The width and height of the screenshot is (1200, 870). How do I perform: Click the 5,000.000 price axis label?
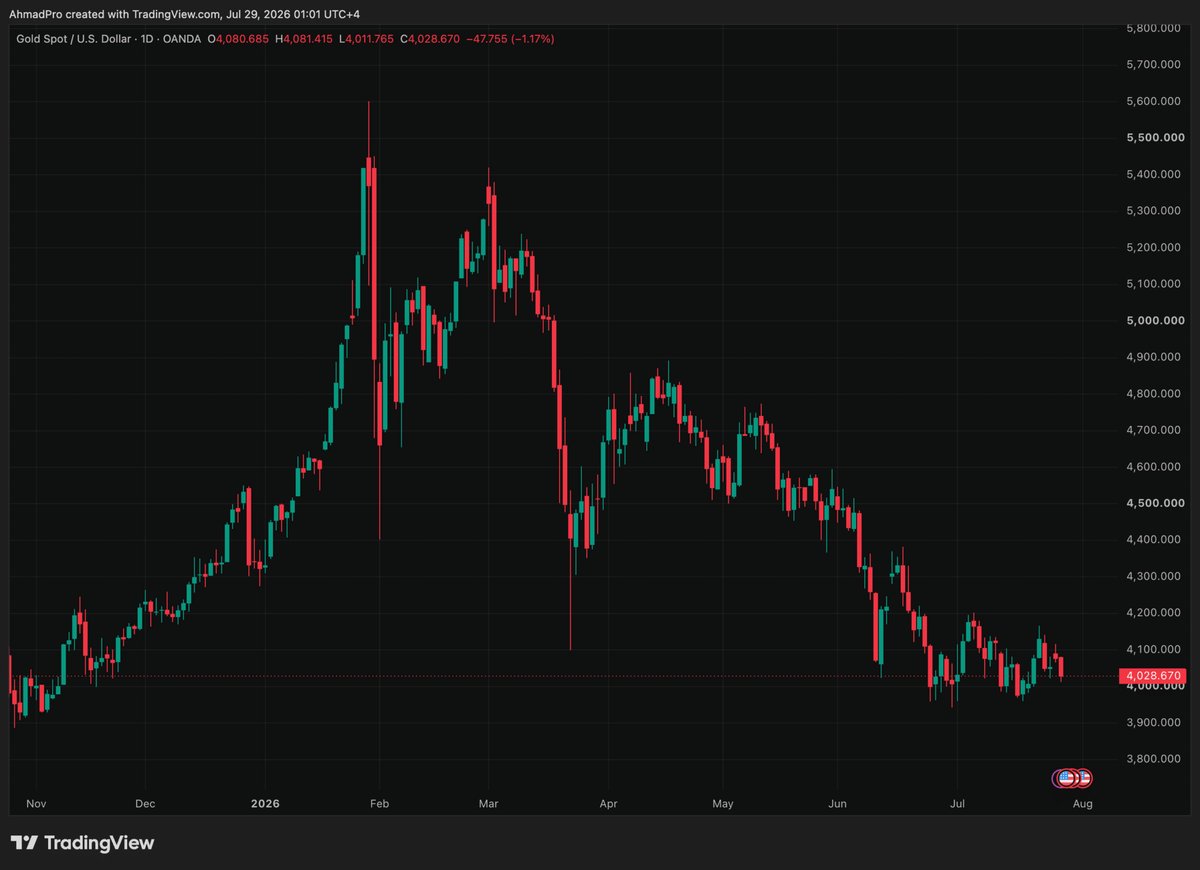pyautogui.click(x=1155, y=320)
